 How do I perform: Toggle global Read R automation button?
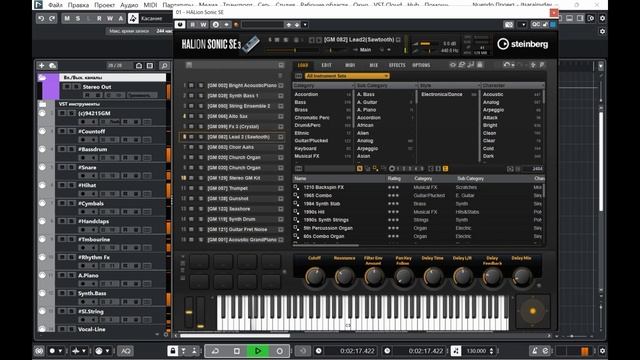(99, 18)
